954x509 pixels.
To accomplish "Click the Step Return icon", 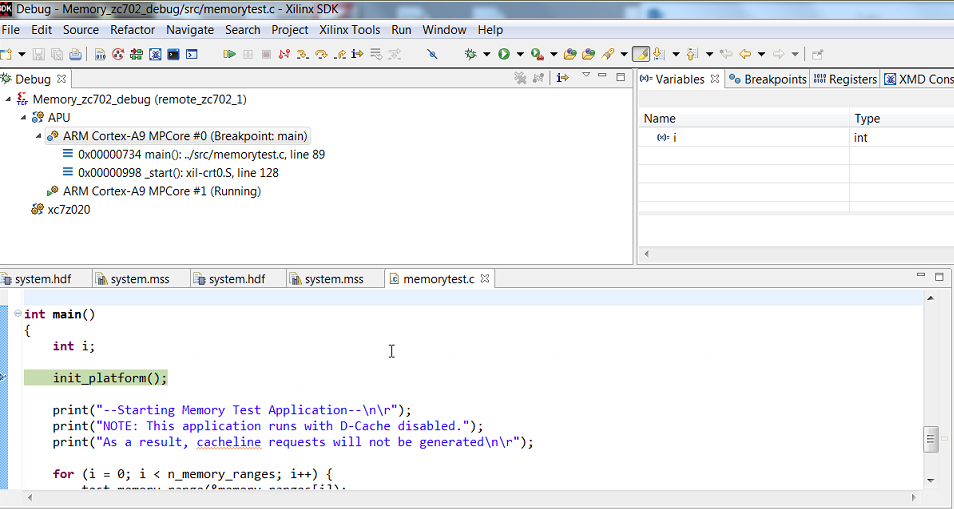I will click(x=339, y=54).
